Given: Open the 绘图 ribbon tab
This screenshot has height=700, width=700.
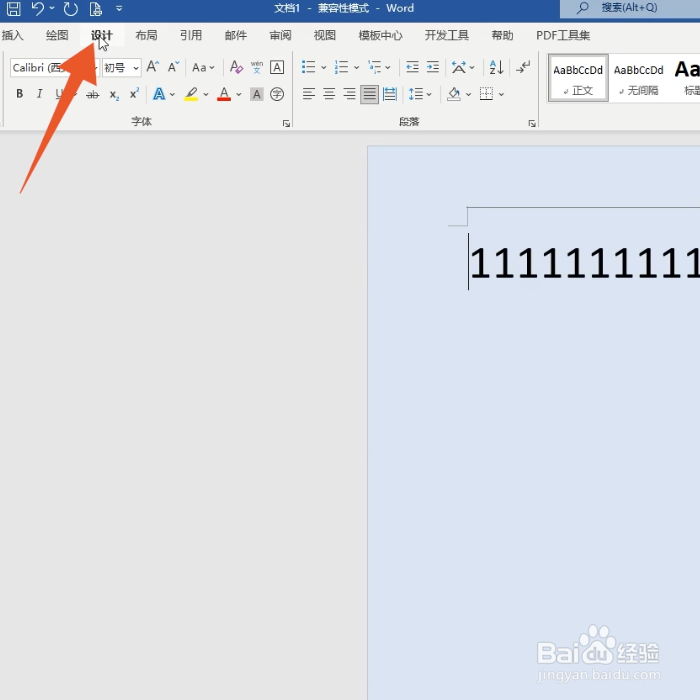Looking at the screenshot, I should click(57, 35).
